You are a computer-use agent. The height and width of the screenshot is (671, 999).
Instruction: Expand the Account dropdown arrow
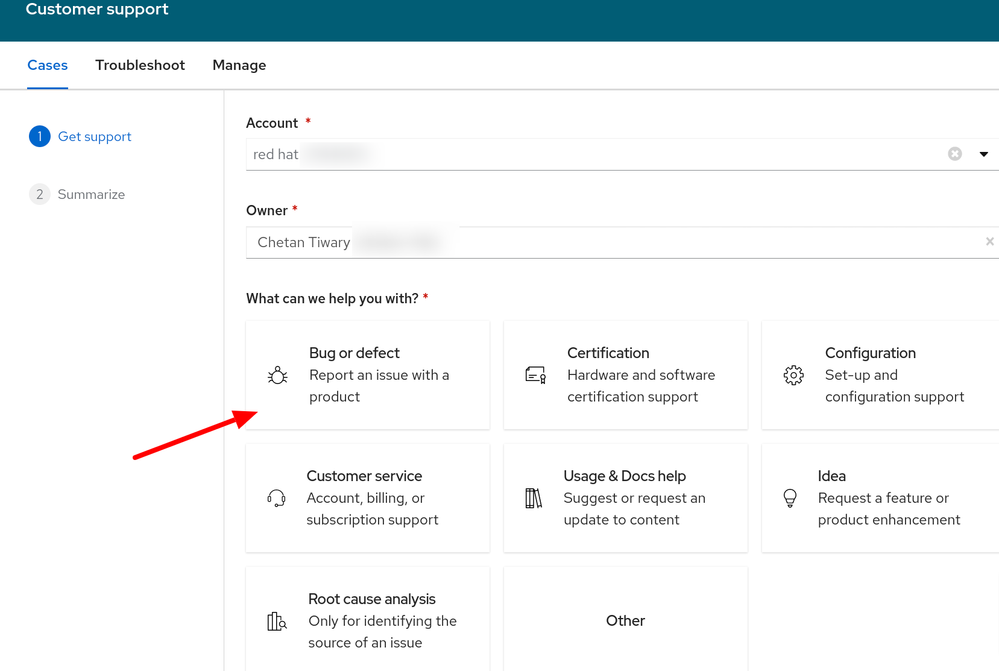click(983, 154)
